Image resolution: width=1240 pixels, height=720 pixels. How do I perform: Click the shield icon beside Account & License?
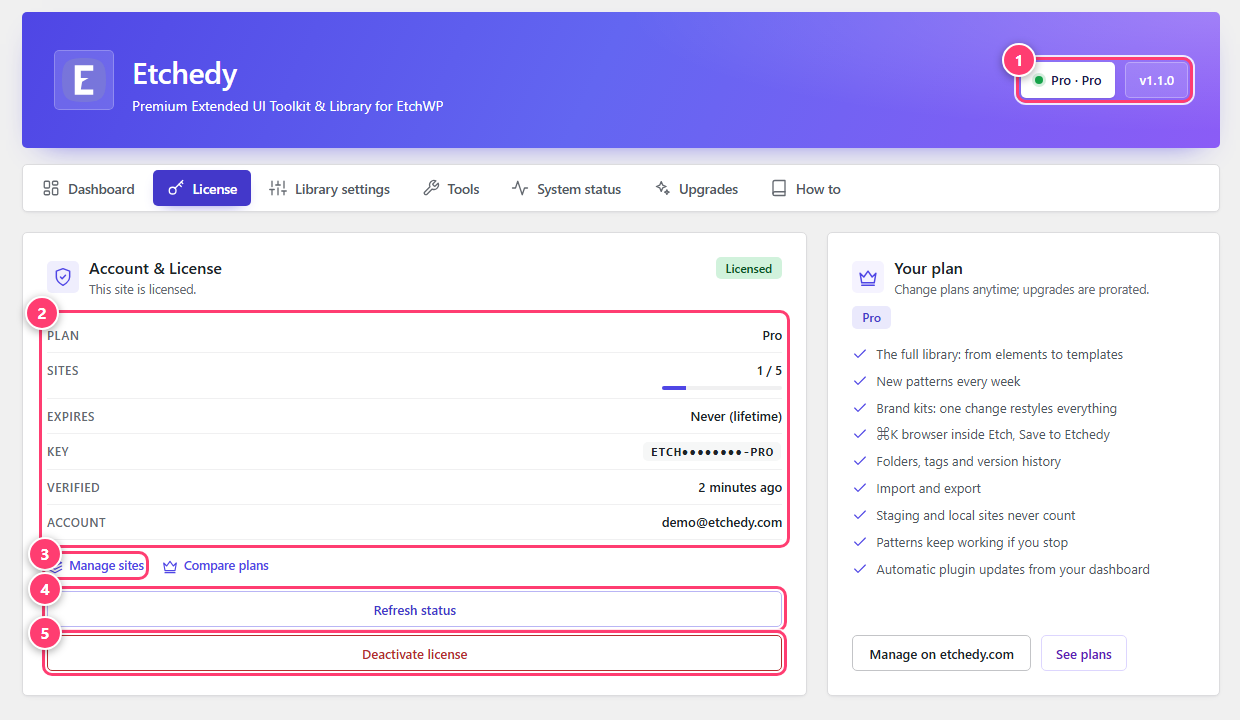point(63,277)
